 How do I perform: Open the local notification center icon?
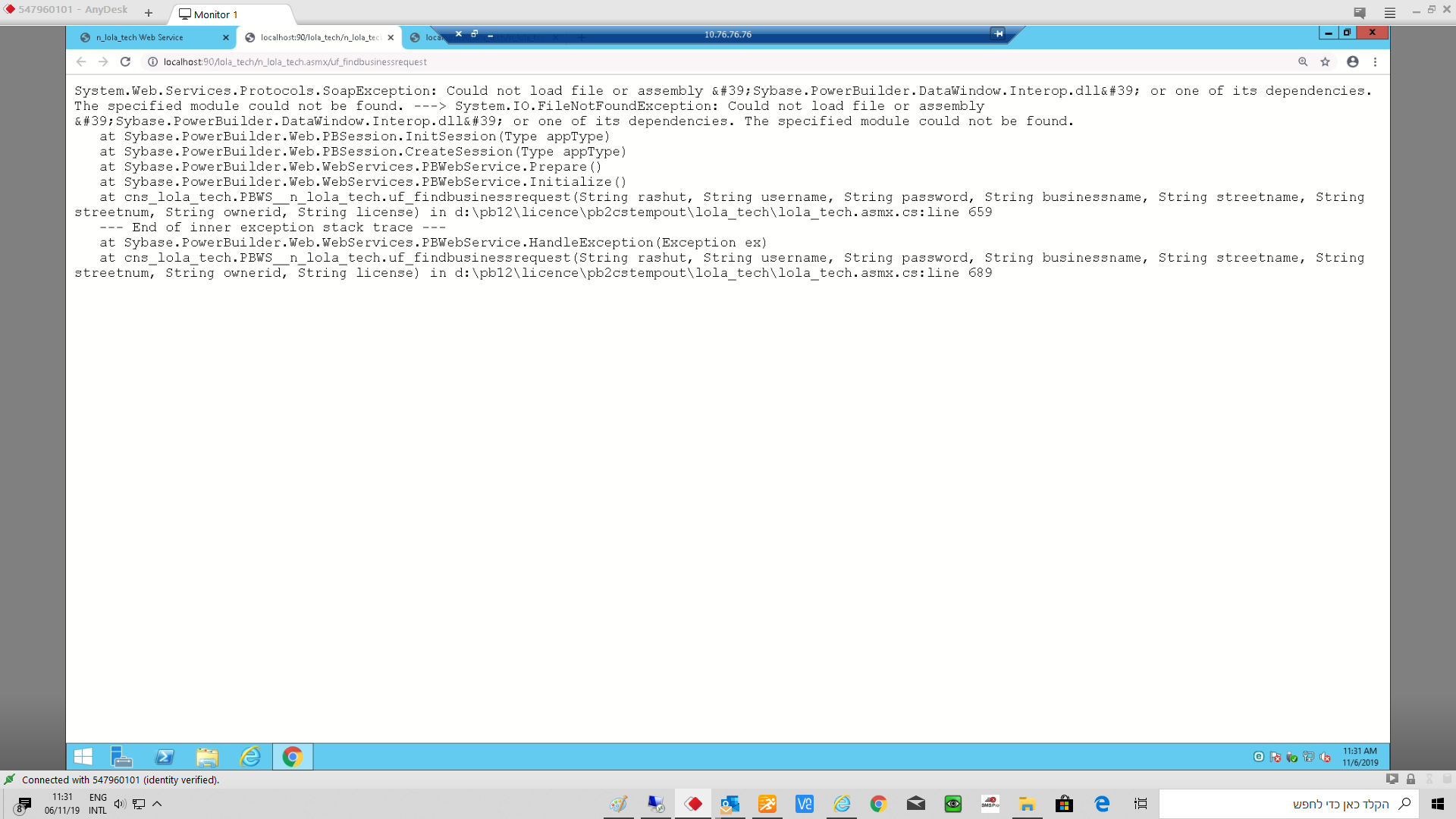(24, 805)
